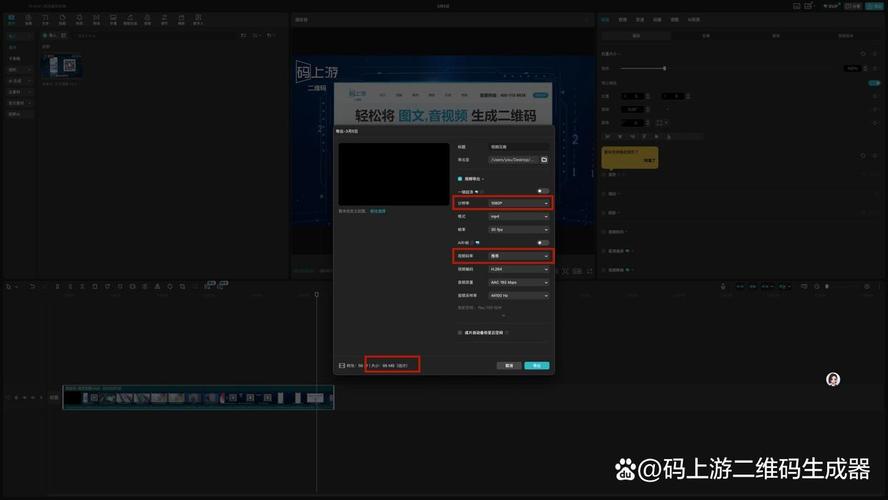
Task: Open the bitrate dropdown in export dialog
Action: pyautogui.click(x=519, y=256)
